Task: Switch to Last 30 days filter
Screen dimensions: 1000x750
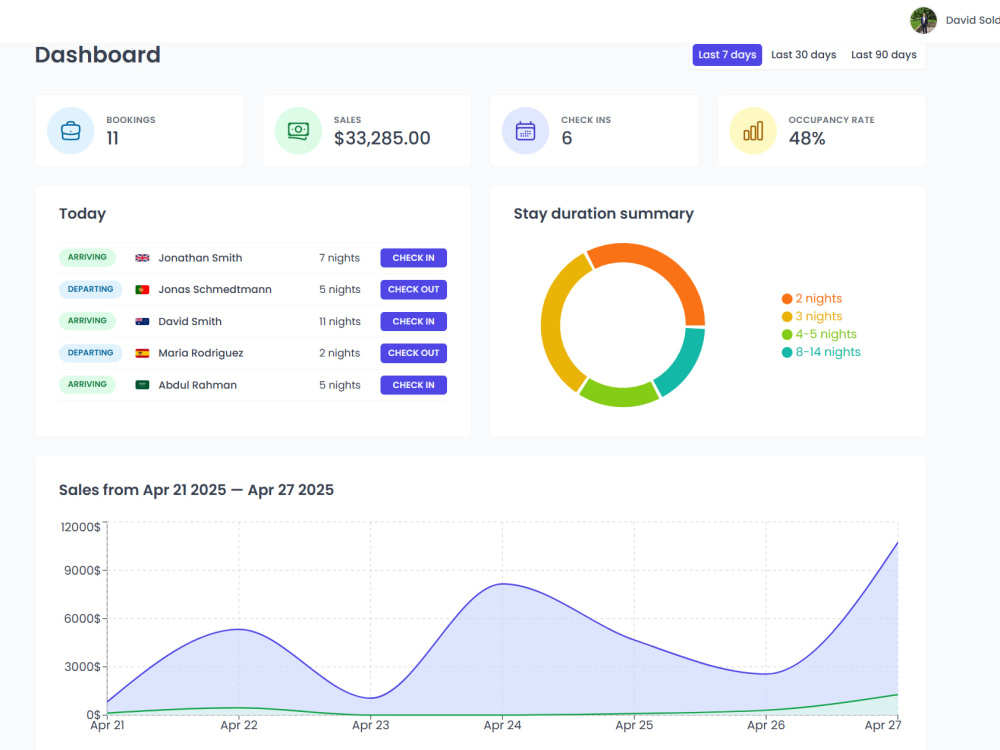Action: coord(804,55)
